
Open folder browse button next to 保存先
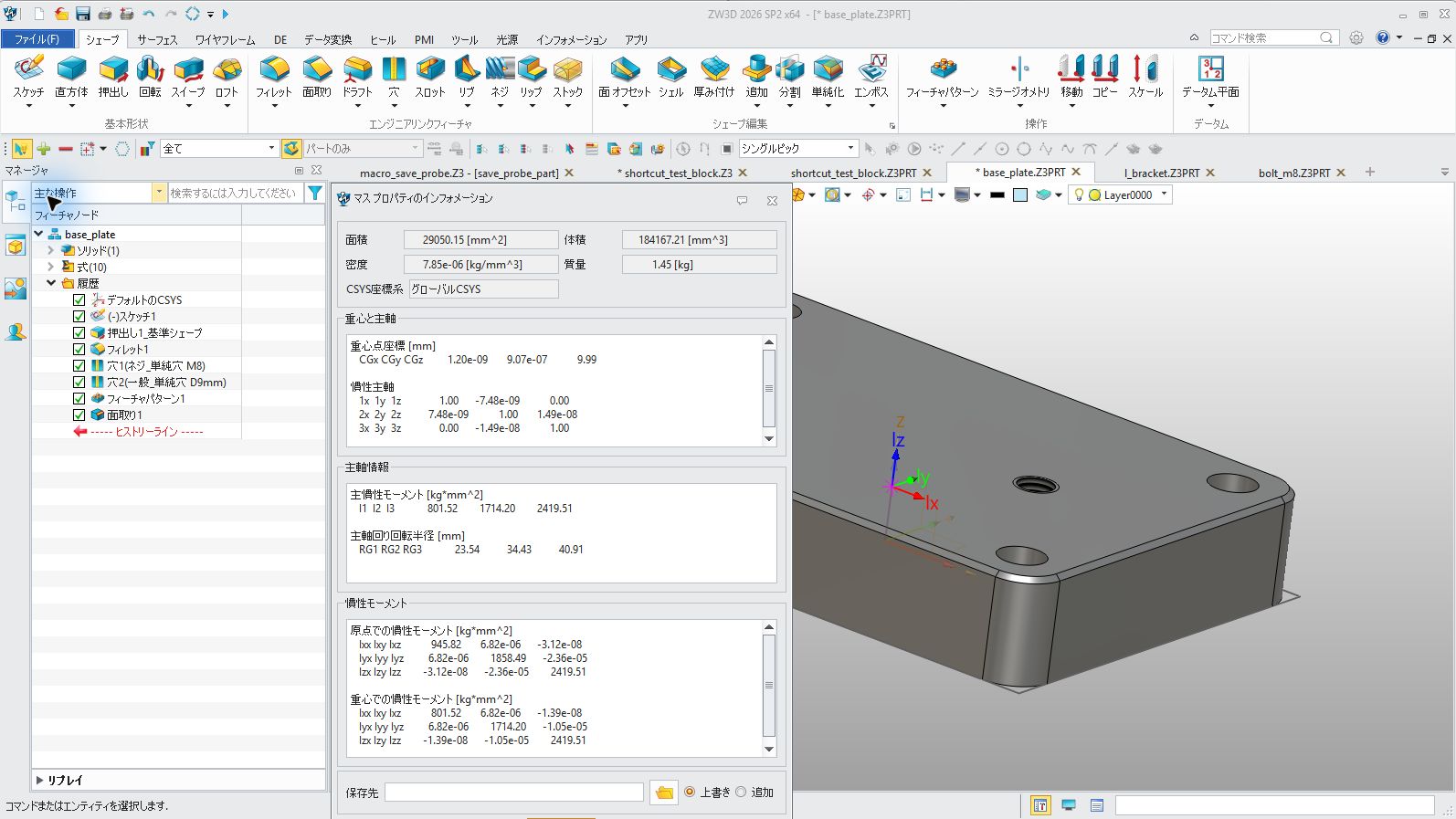[x=664, y=793]
